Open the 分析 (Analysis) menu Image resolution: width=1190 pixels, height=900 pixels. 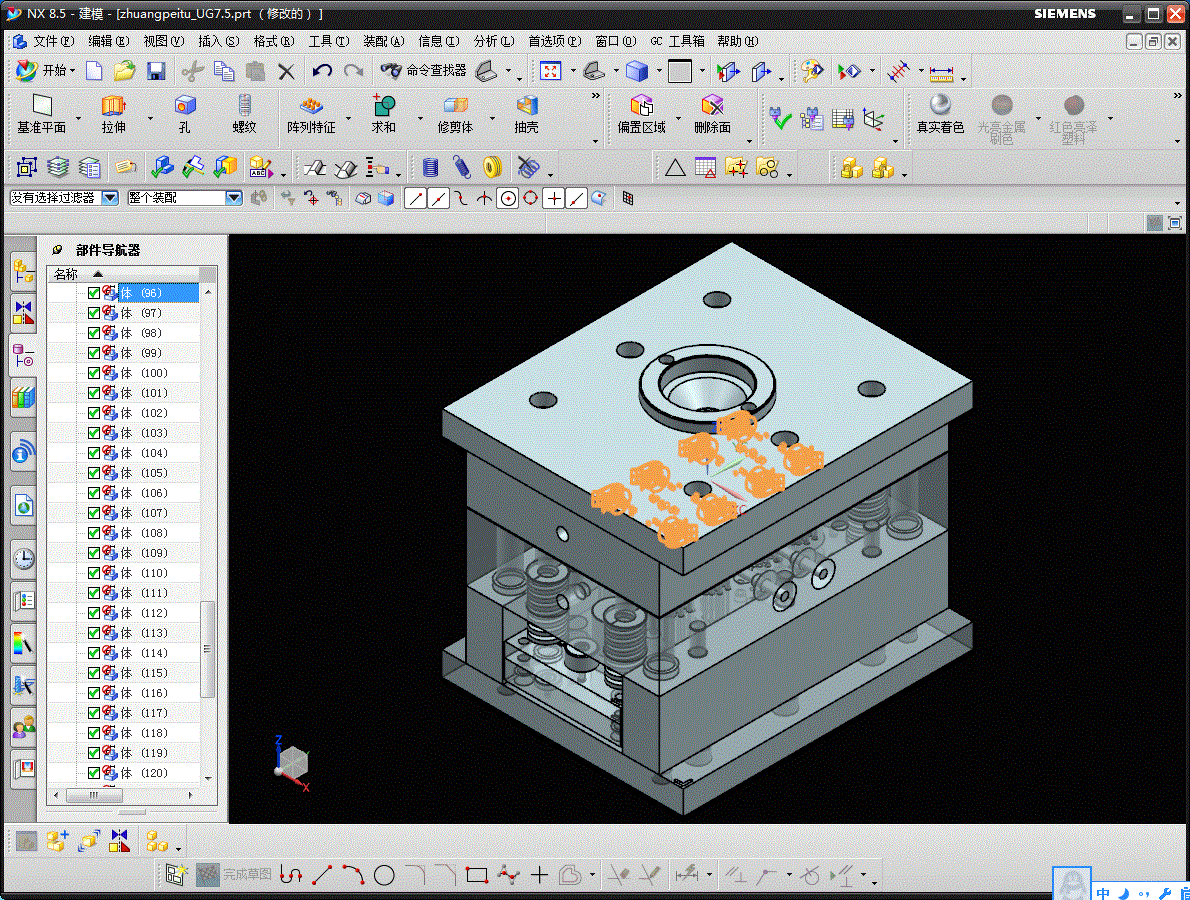pos(493,41)
